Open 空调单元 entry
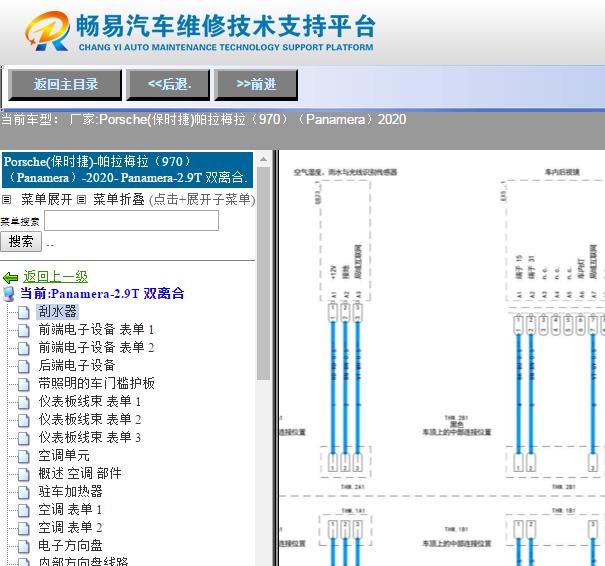605x566 pixels. point(64,456)
